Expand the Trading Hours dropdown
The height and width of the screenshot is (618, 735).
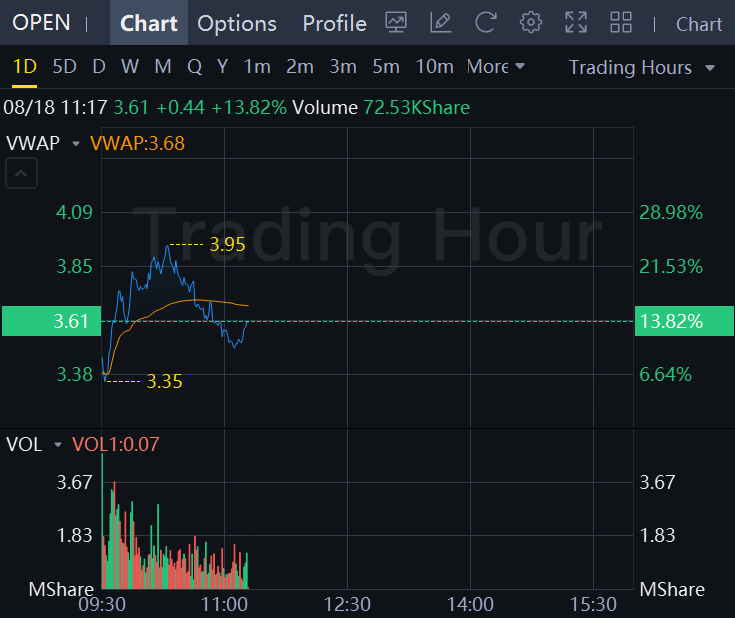pos(642,68)
